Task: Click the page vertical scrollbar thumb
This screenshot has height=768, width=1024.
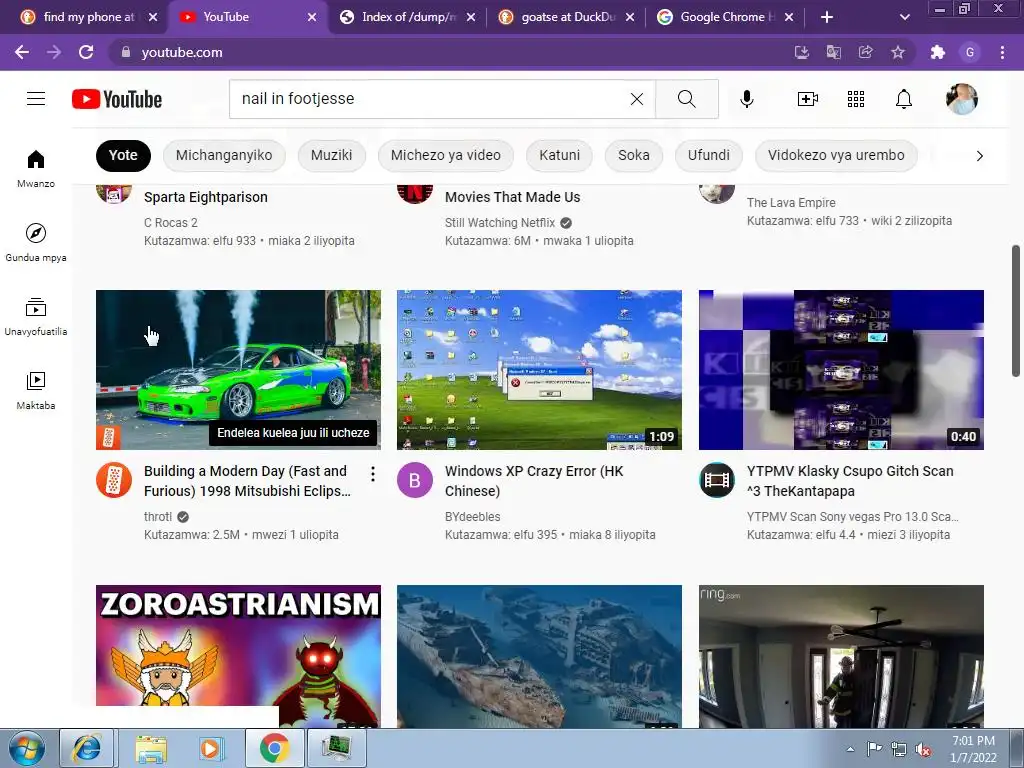Action: 1016,311
